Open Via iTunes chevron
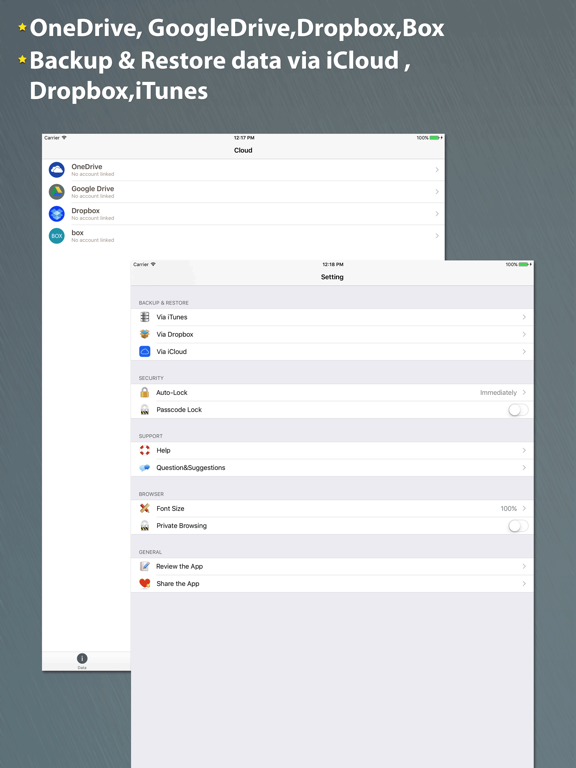This screenshot has height=768, width=576. 524,317
